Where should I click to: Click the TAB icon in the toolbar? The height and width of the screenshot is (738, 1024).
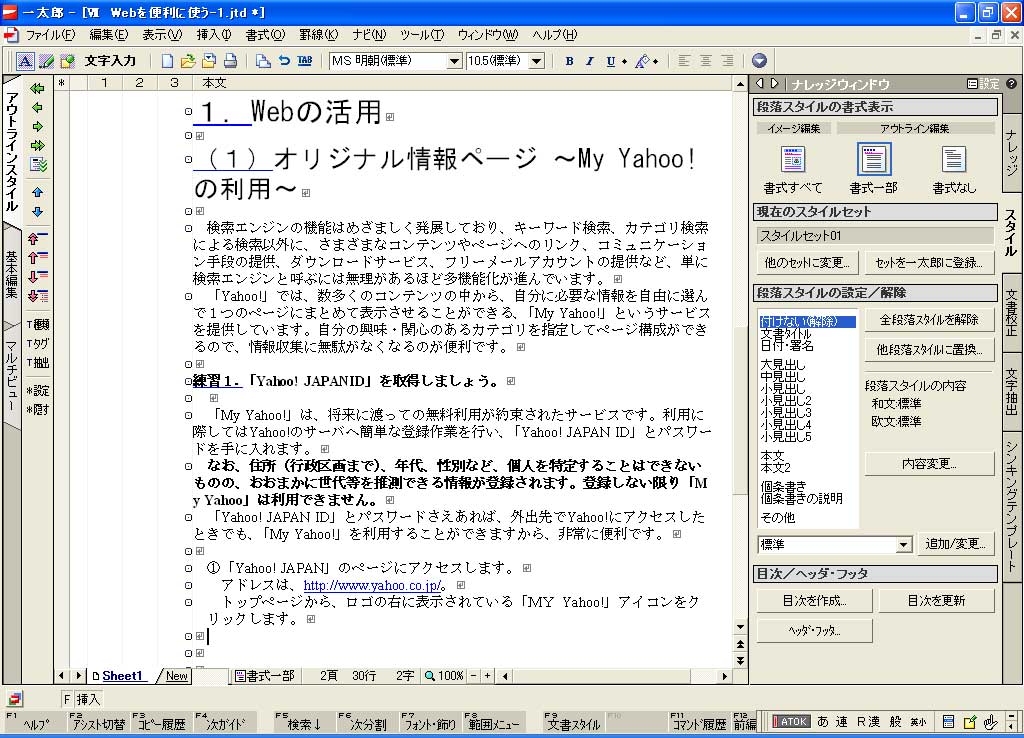click(304, 61)
